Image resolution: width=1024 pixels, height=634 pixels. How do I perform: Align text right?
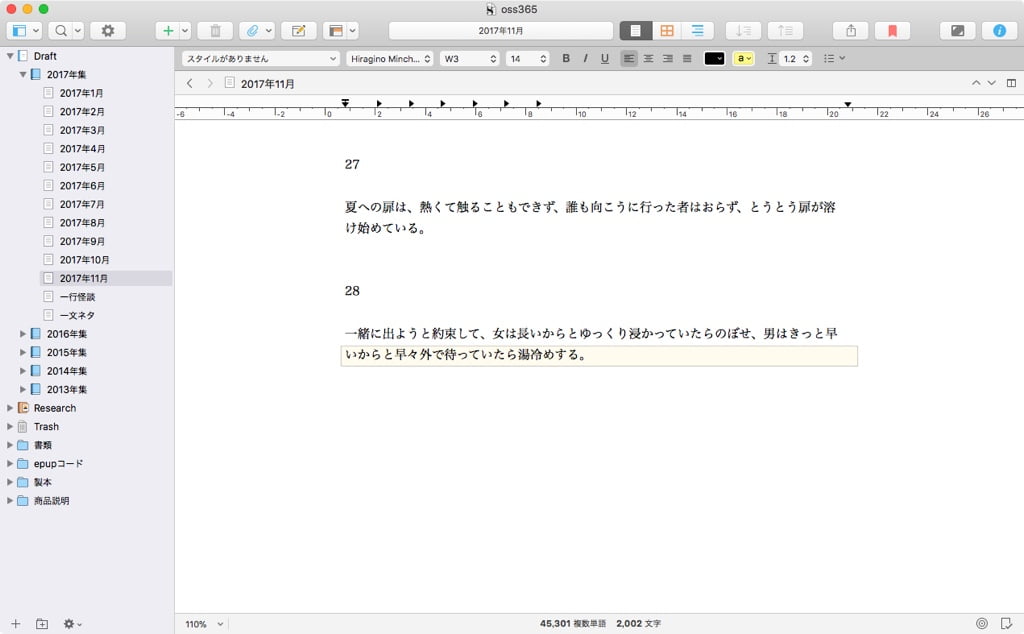[667, 59]
